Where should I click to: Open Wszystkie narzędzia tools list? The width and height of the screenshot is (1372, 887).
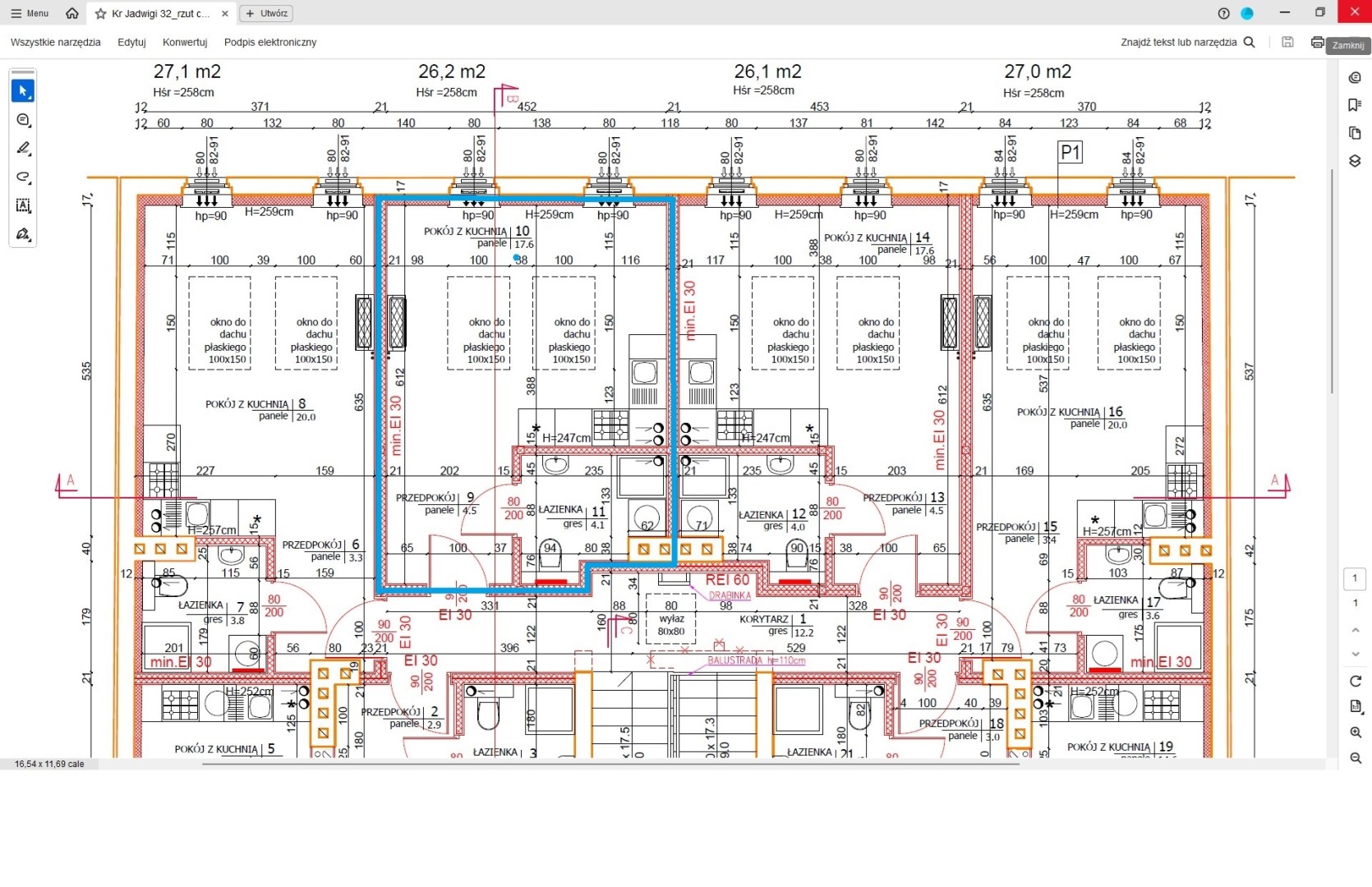click(x=55, y=42)
